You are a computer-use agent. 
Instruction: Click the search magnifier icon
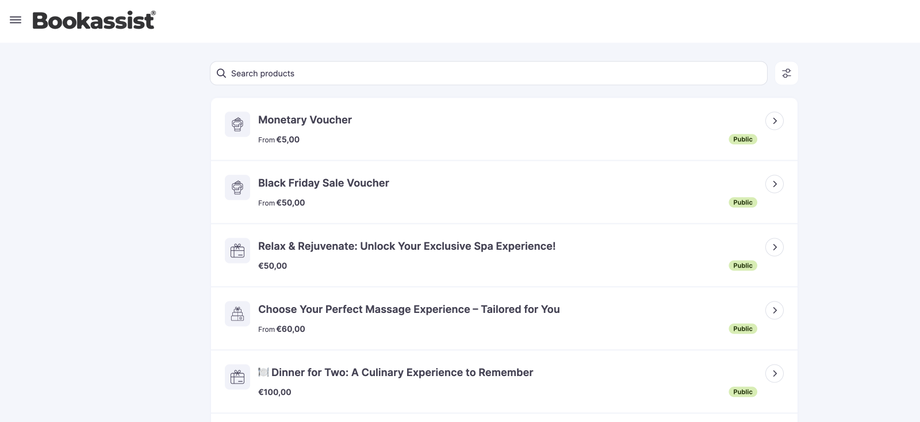coord(222,73)
